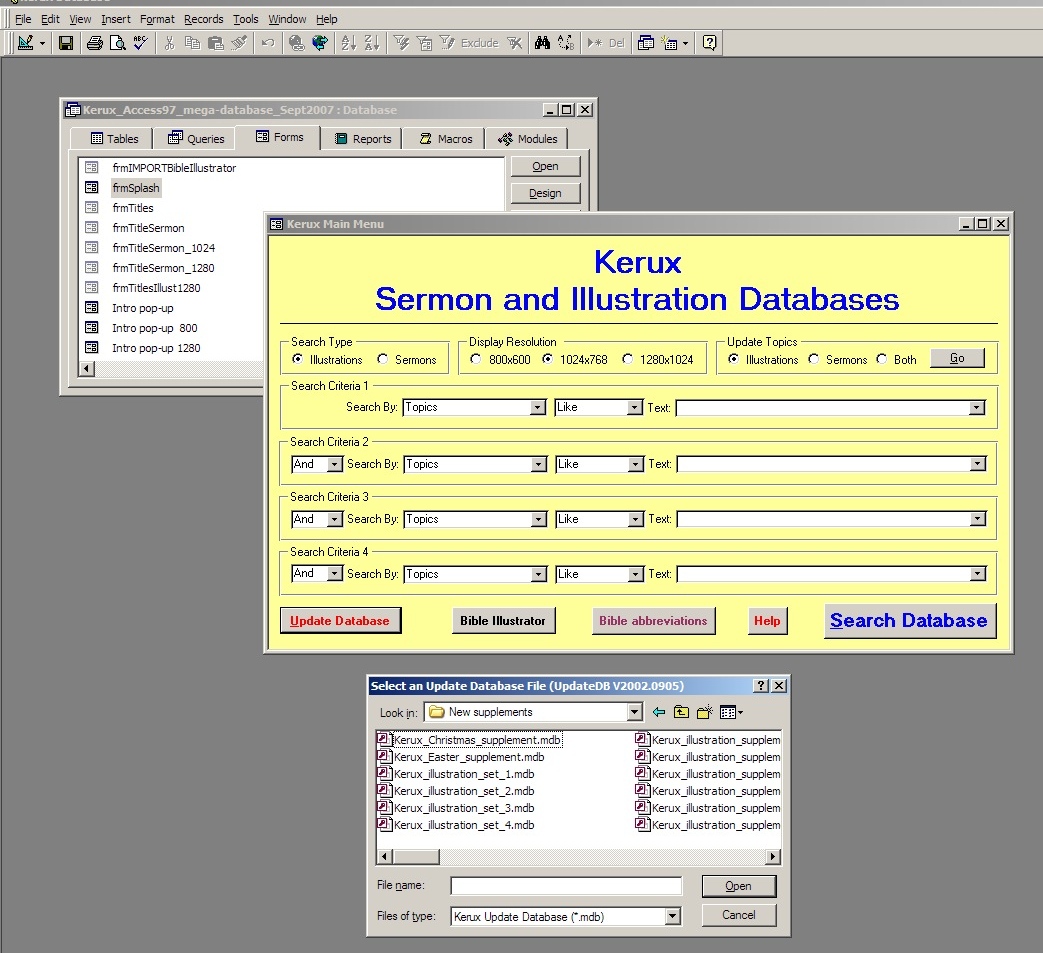The height and width of the screenshot is (953, 1043).
Task: Click the Save icon in the toolbar
Action: pos(66,43)
